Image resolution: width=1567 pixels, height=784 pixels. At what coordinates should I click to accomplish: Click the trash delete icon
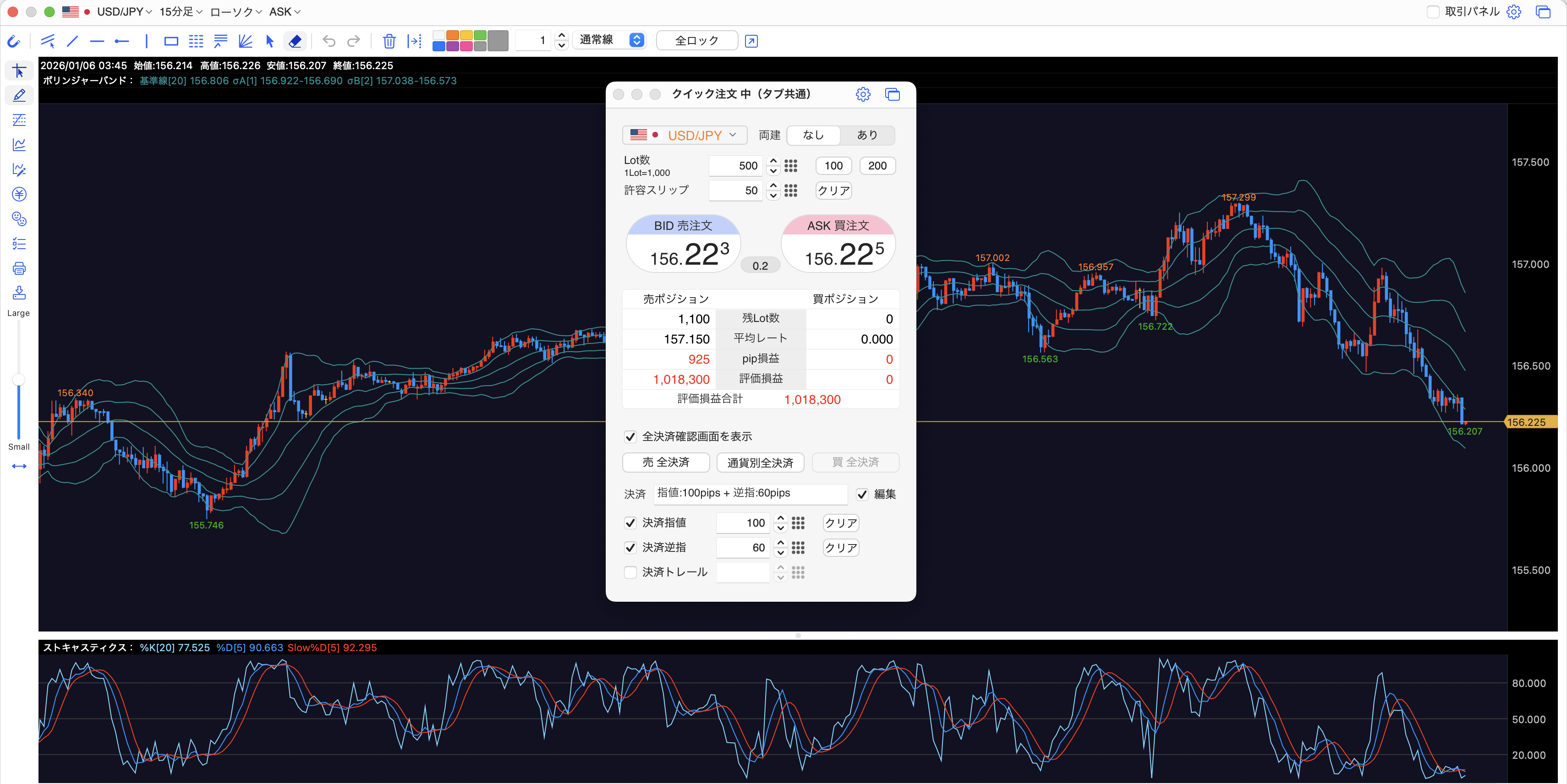(x=389, y=41)
